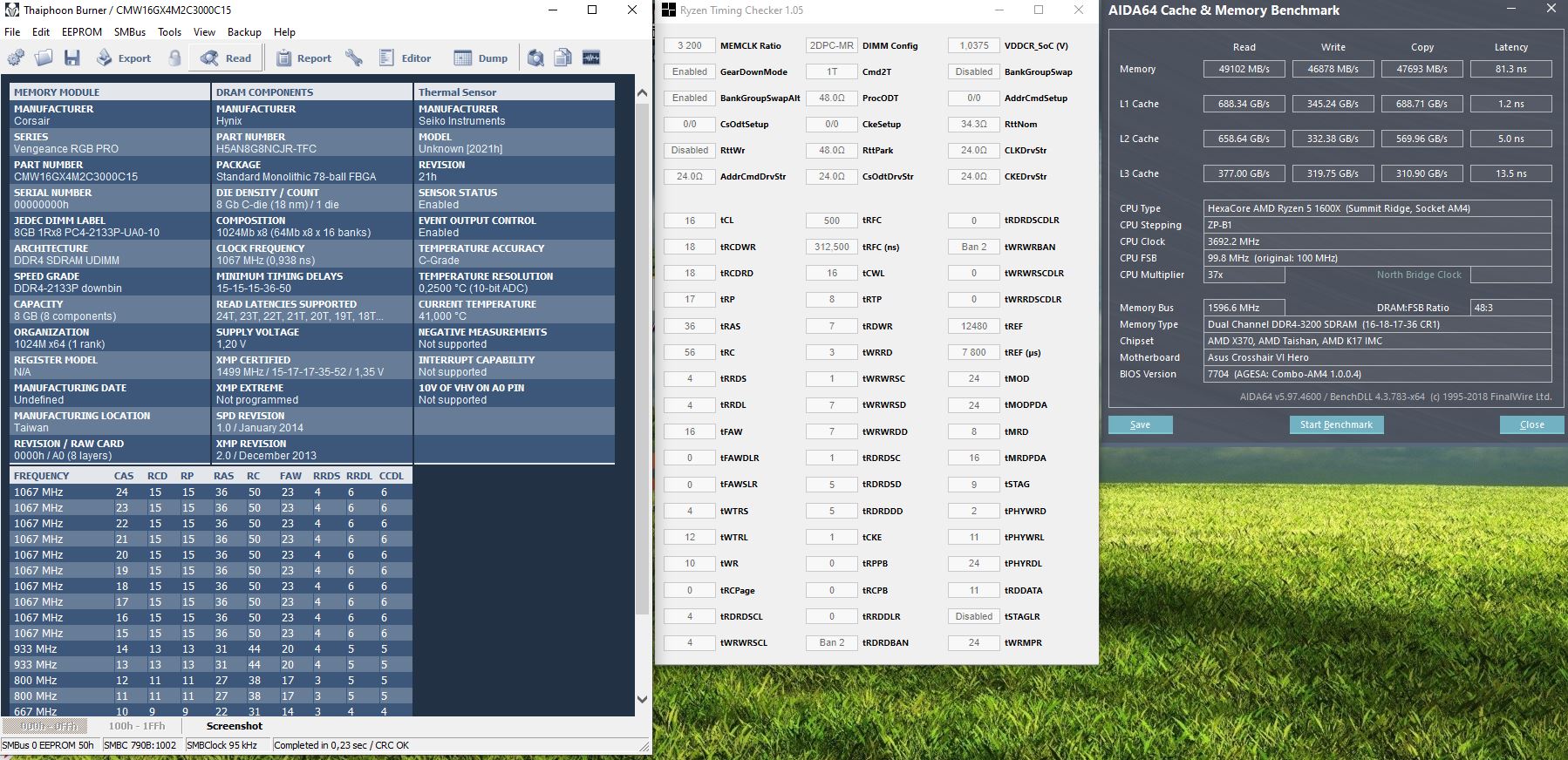Click the Thaiphoon scrollbar down arrow
1568x760 pixels.
643,699
